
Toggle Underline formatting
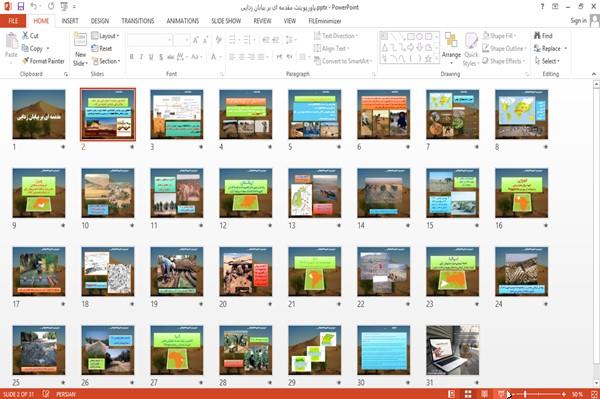click(x=151, y=57)
